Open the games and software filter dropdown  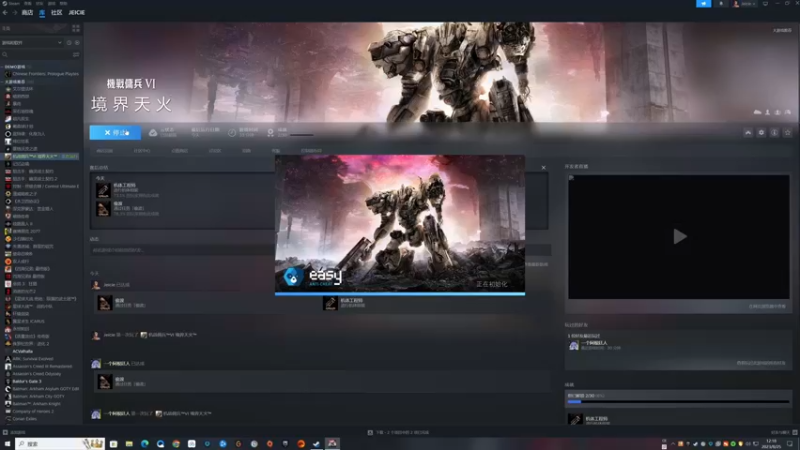(32, 43)
